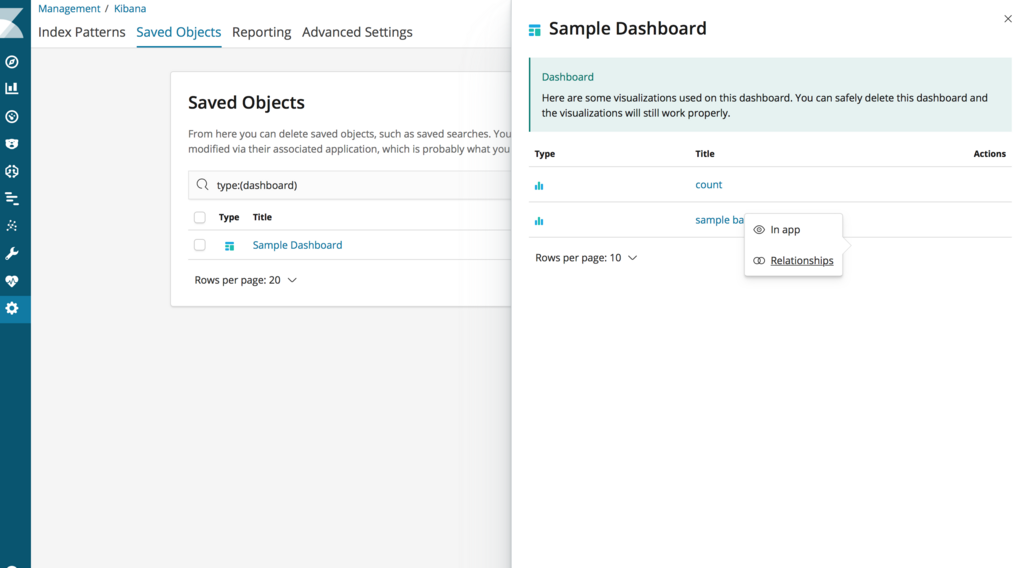
Task: Click the Title column header in flyout
Action: pyautogui.click(x=705, y=154)
